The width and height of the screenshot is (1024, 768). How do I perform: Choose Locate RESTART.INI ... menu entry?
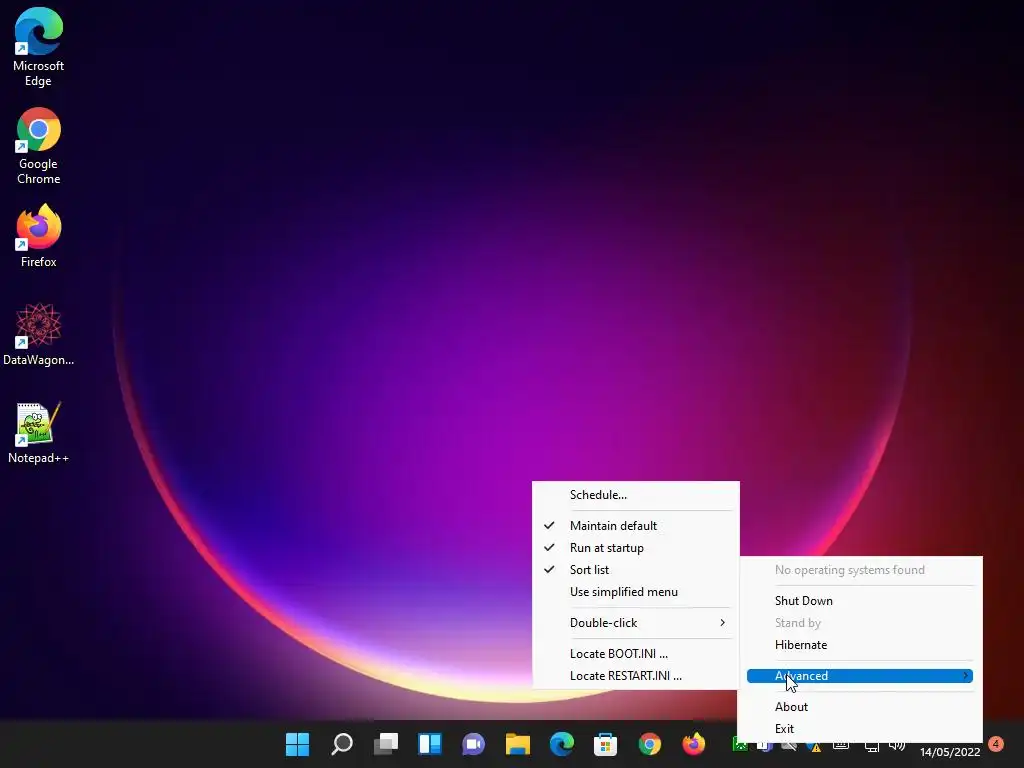(635, 676)
